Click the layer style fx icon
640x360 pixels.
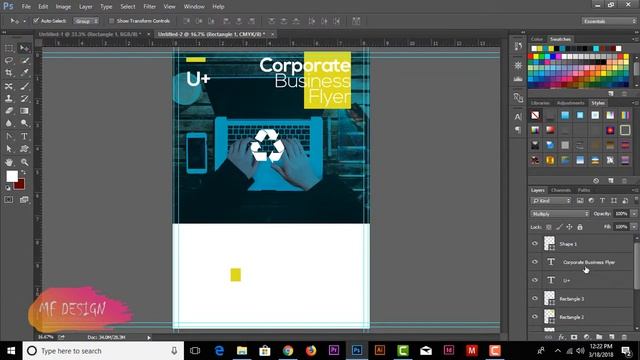coord(562,337)
